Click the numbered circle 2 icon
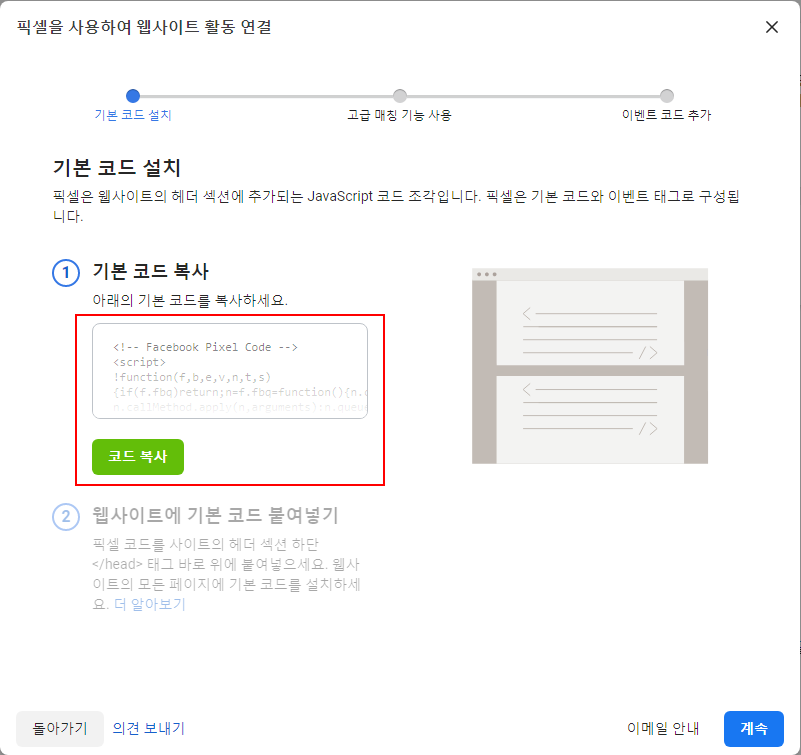 (65, 517)
